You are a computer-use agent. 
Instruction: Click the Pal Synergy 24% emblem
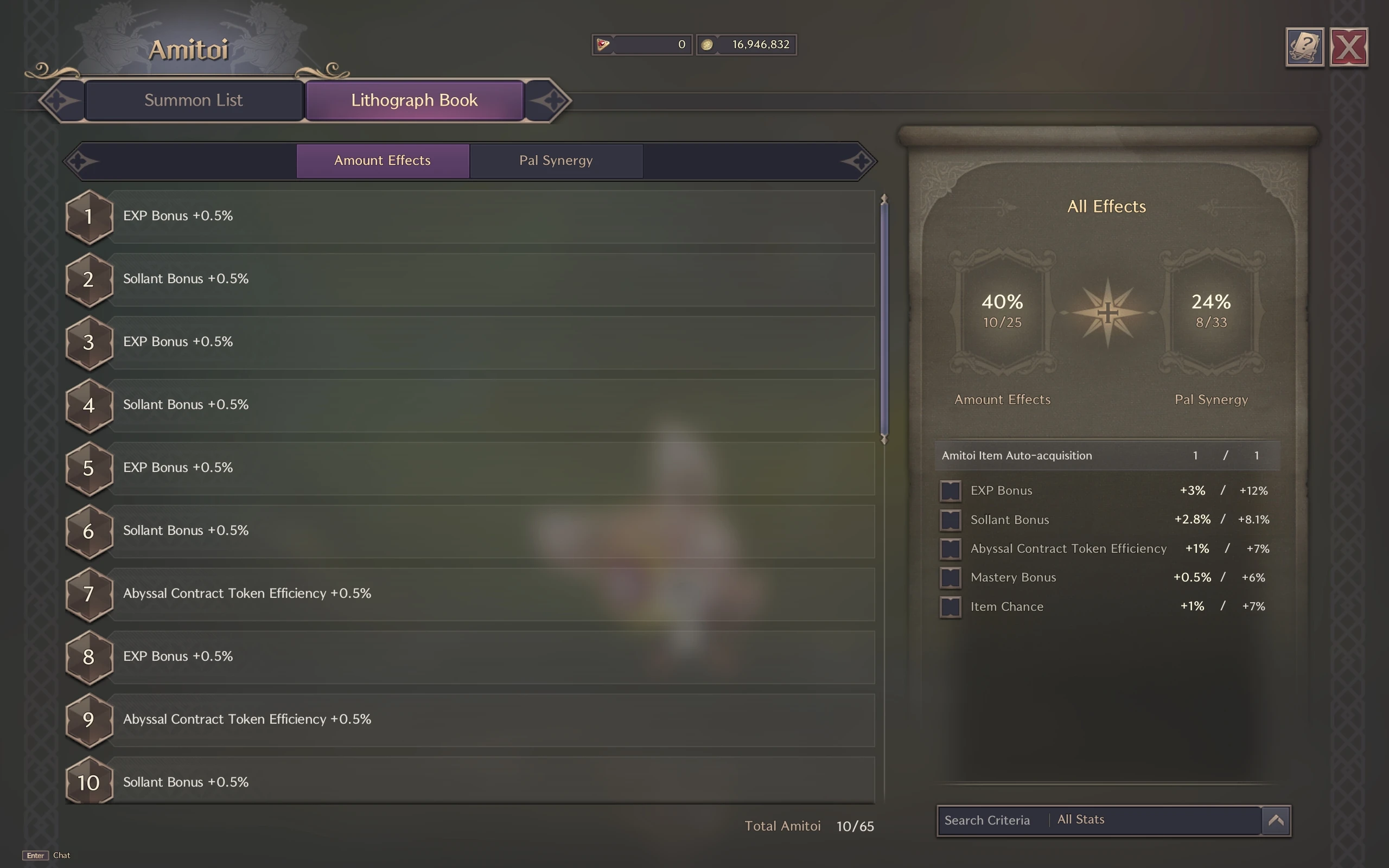pos(1211,312)
